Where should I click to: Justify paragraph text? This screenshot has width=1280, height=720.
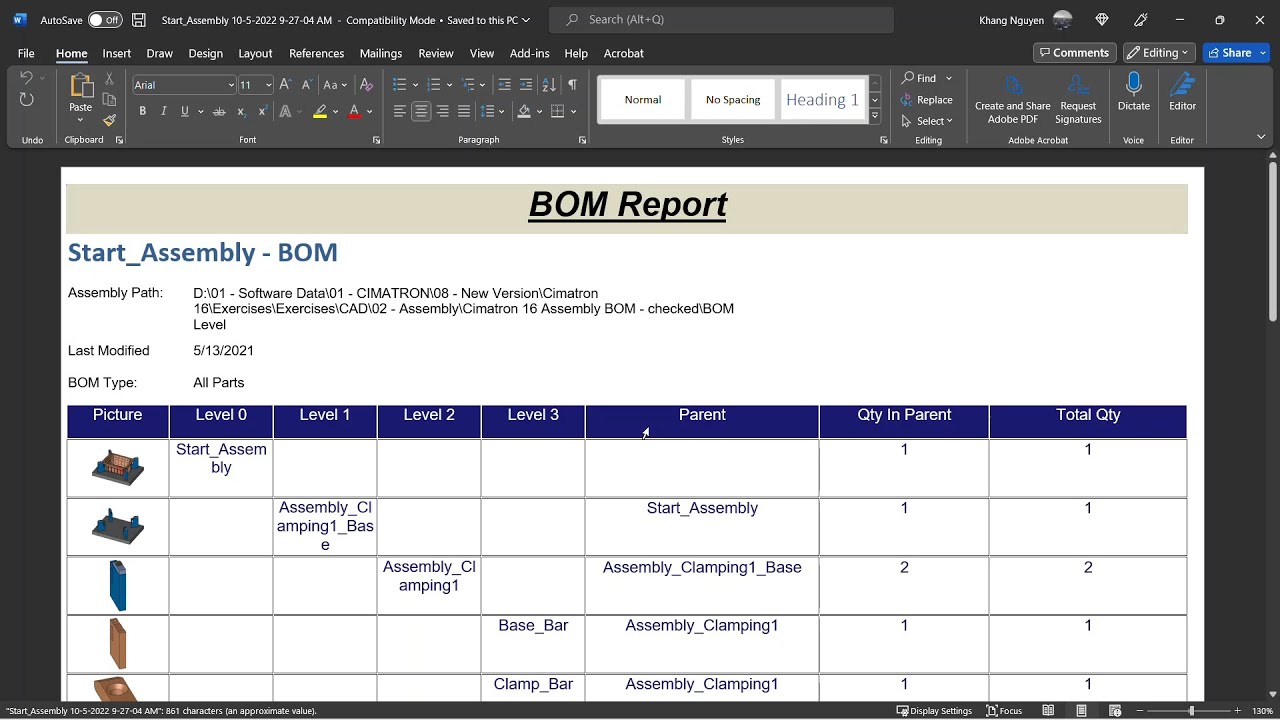[463, 112]
